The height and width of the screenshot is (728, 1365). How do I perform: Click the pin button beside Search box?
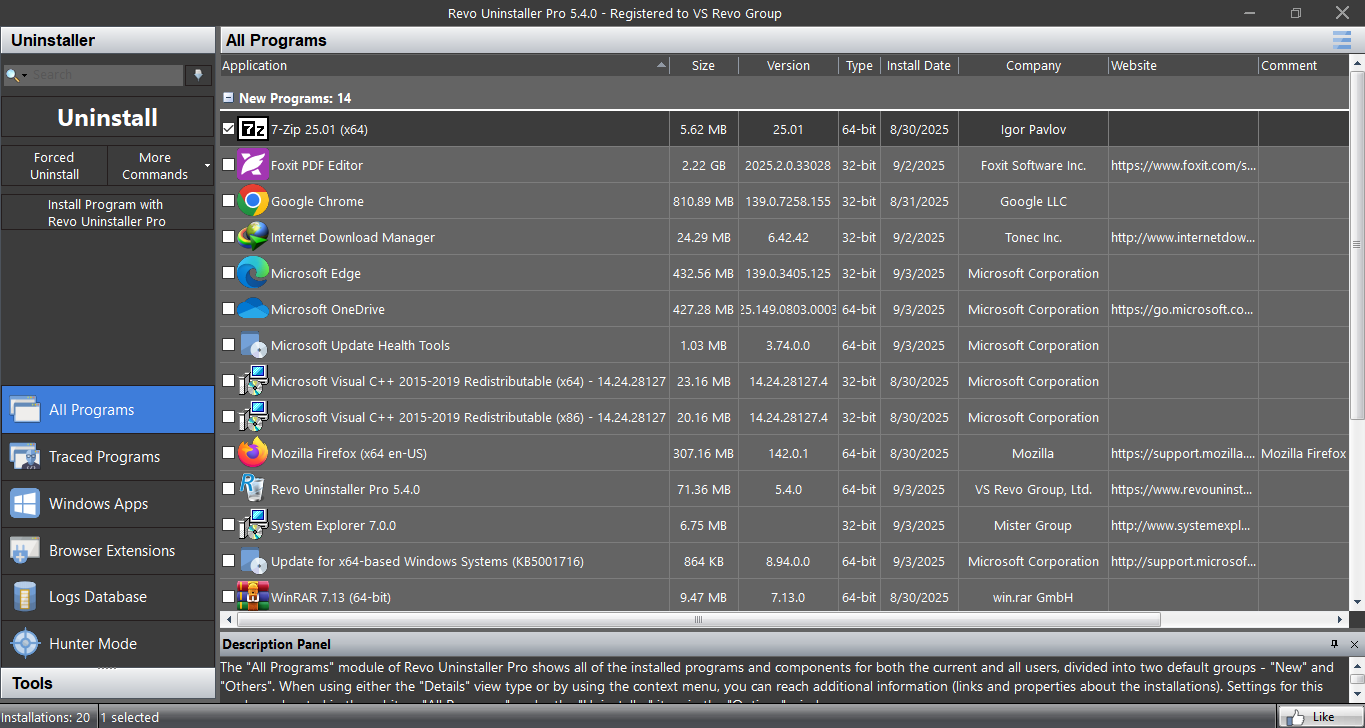(199, 75)
